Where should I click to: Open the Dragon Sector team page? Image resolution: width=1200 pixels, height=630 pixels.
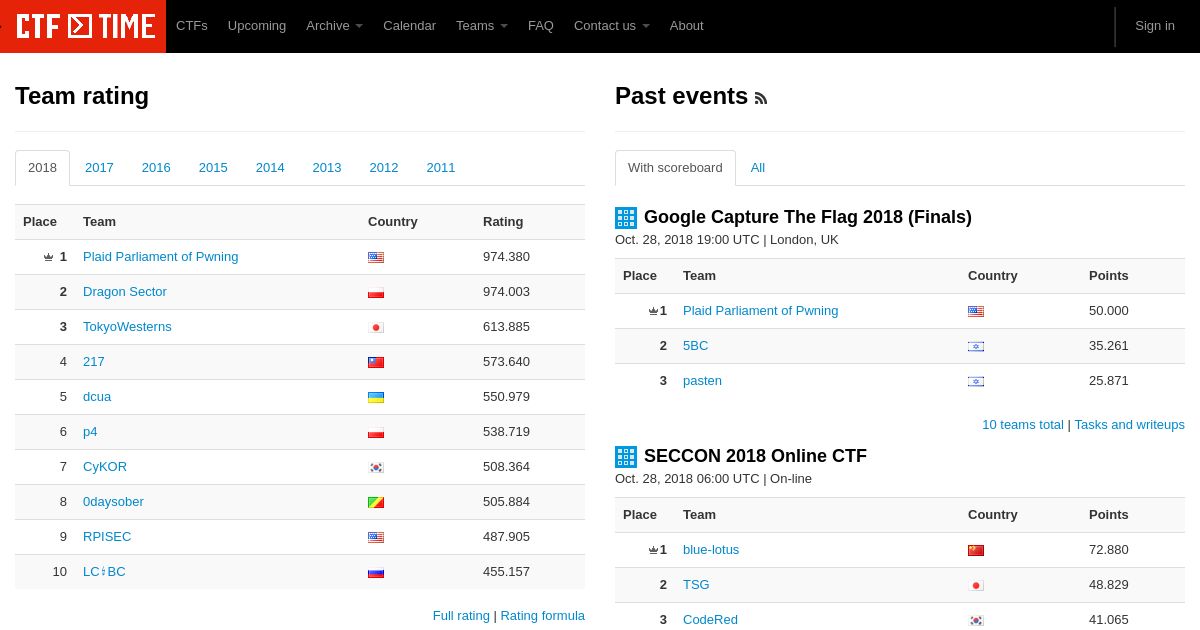click(125, 292)
